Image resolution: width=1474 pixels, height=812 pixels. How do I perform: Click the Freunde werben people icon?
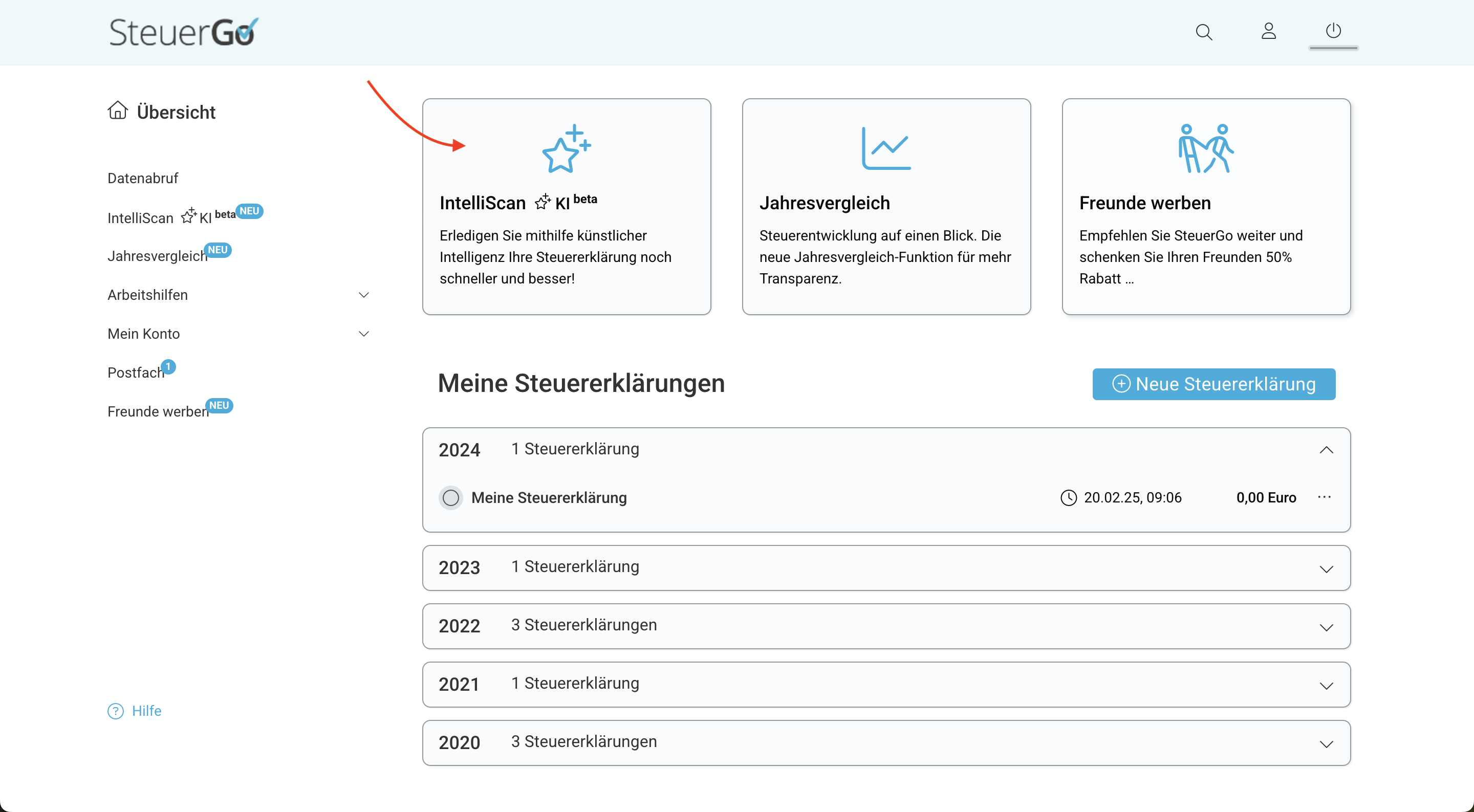(x=1205, y=148)
